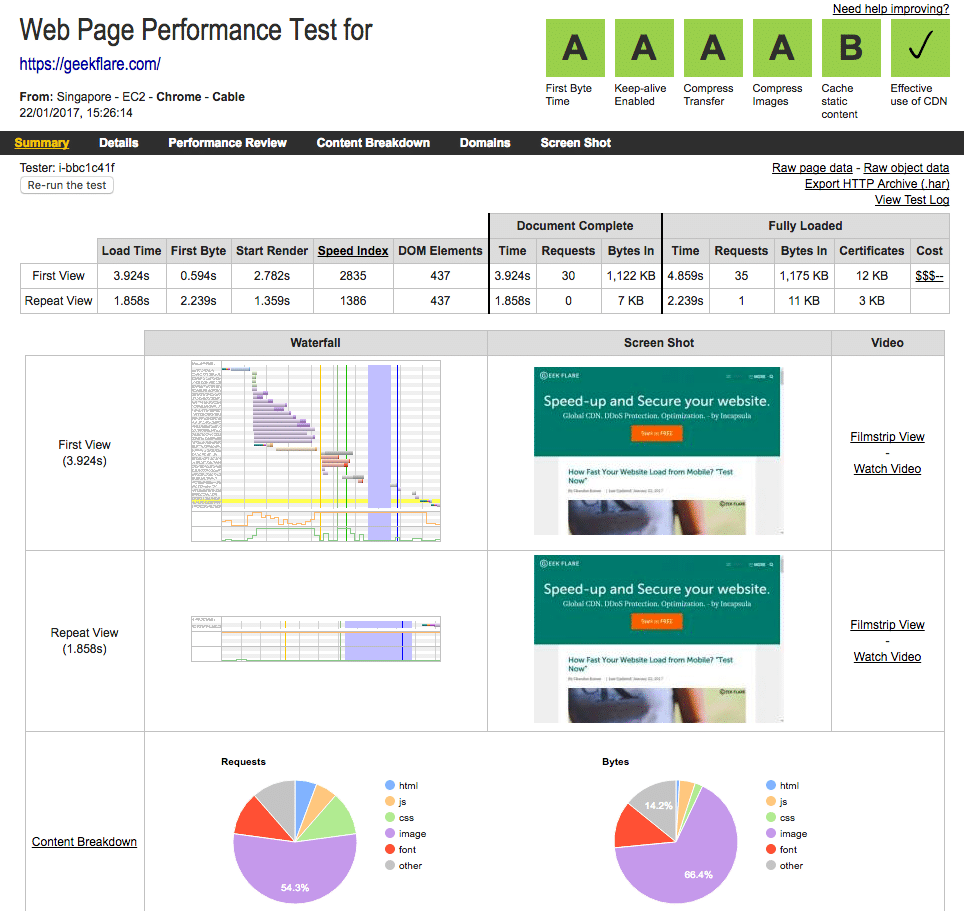The image size is (964, 911).
Task: Select the Compress Transfer grade A icon
Action: [x=712, y=47]
